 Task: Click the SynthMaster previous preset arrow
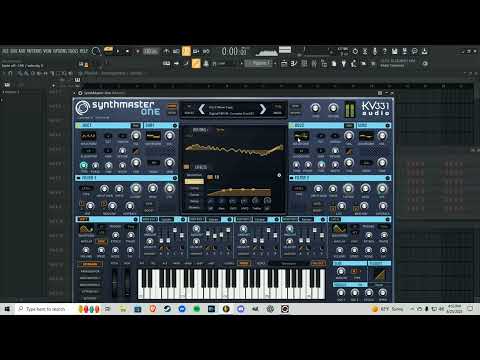pos(201,109)
